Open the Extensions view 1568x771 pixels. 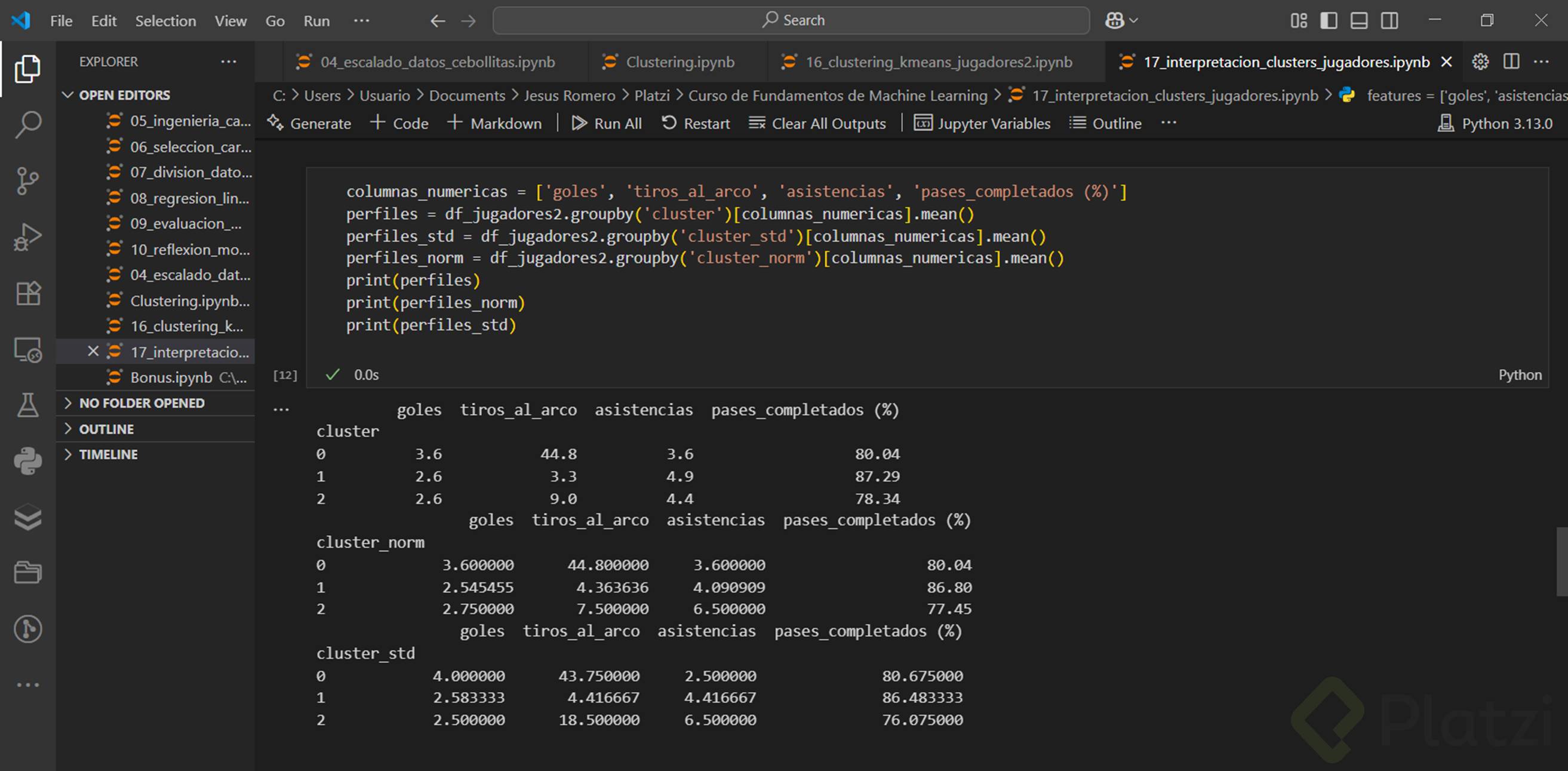point(27,294)
